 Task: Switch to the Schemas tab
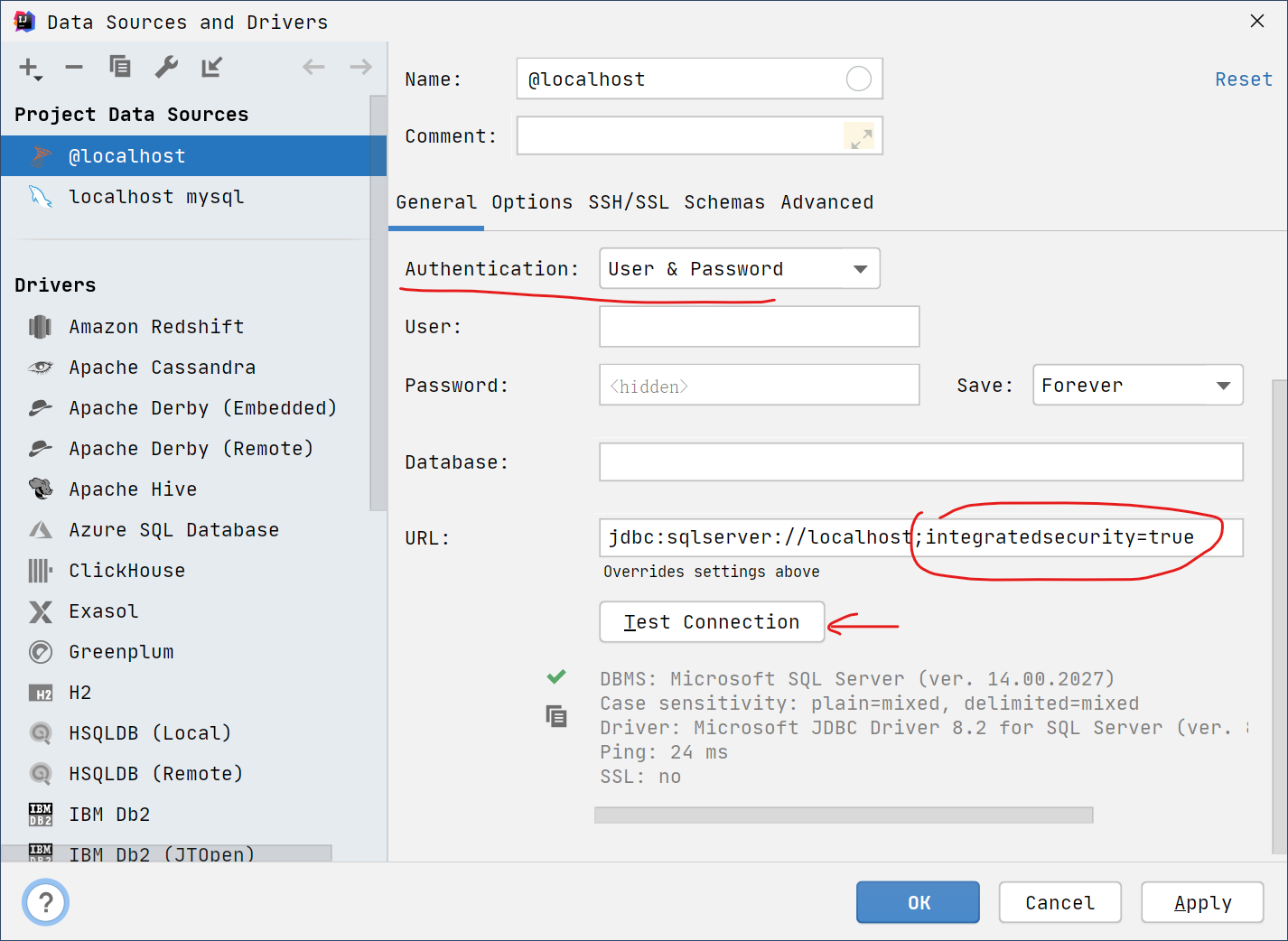click(x=724, y=201)
